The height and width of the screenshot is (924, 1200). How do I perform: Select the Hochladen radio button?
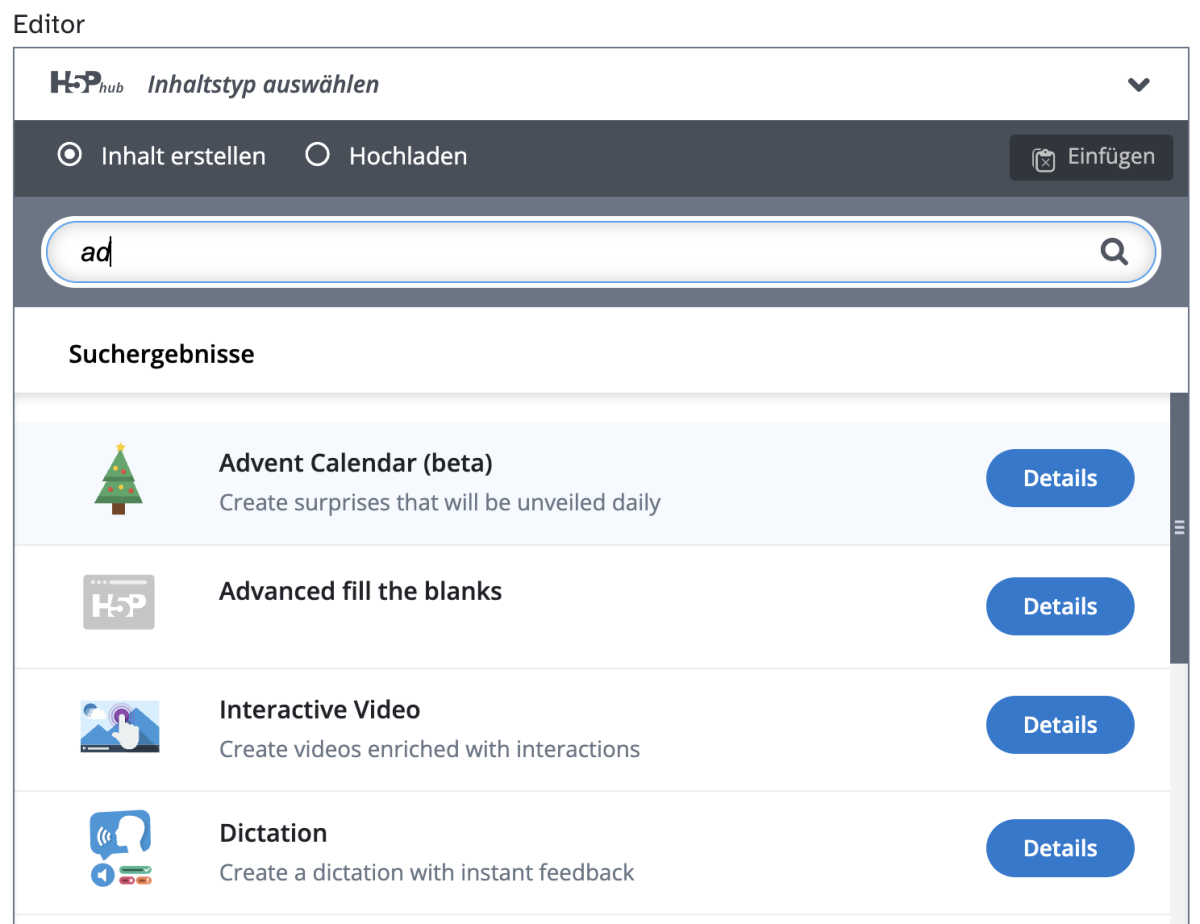click(318, 156)
